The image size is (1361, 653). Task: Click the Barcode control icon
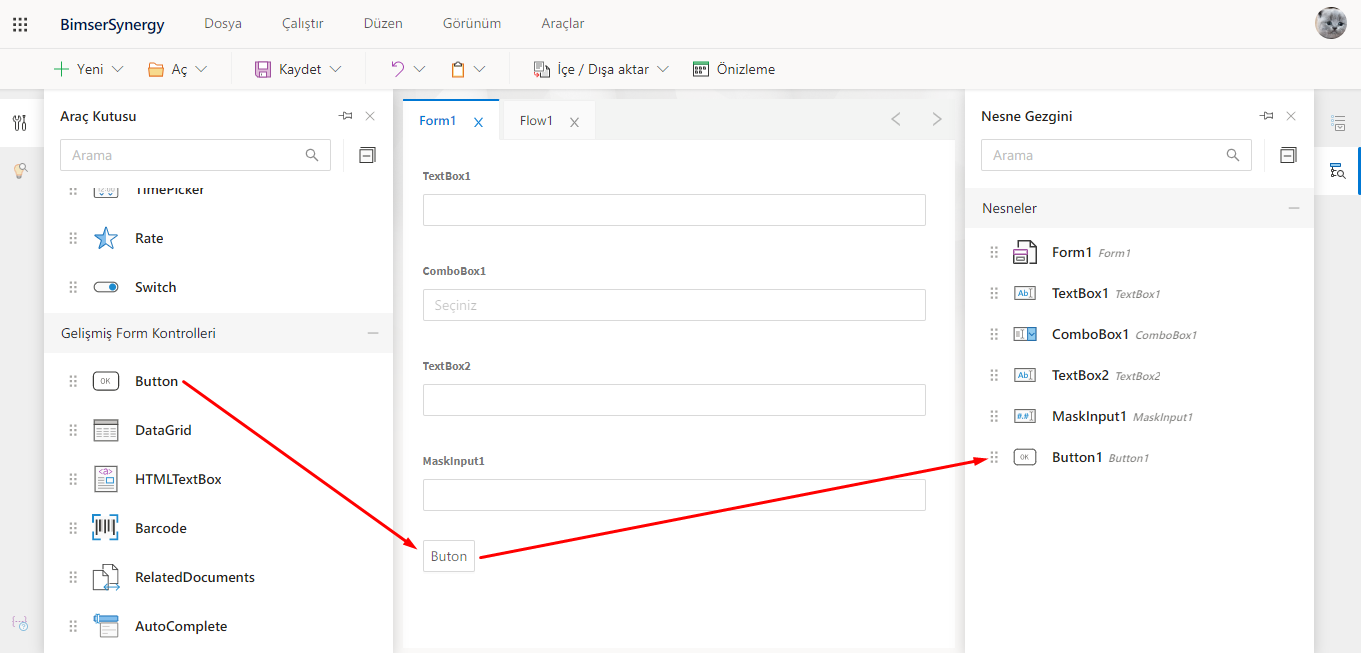click(x=106, y=528)
